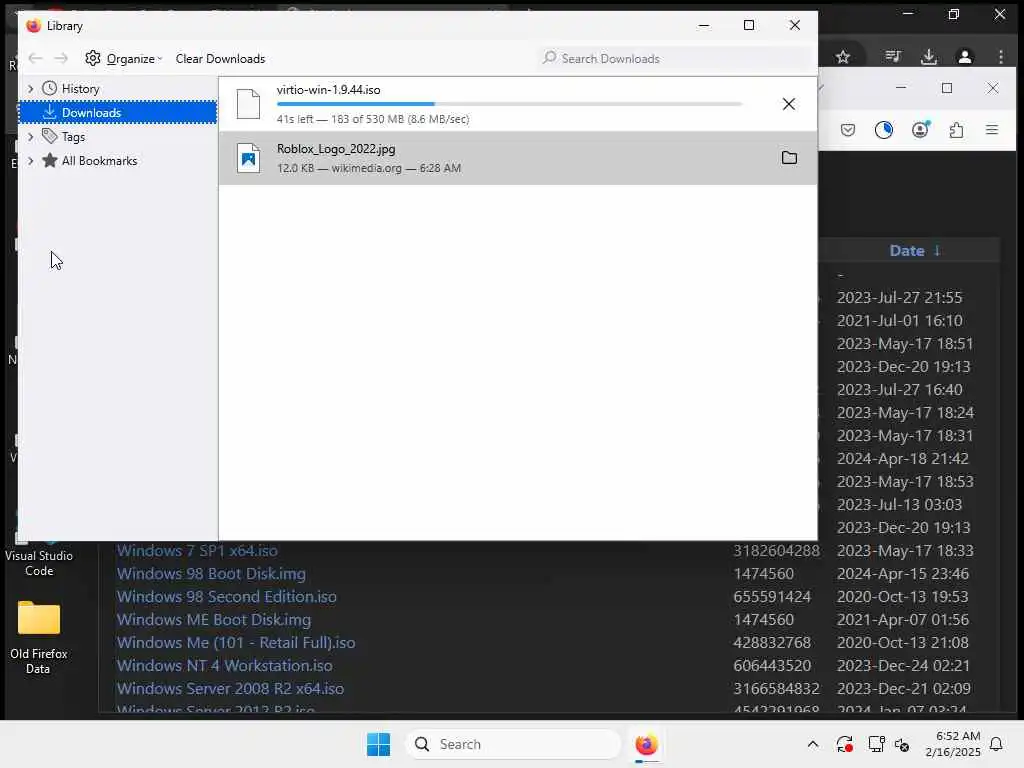The width and height of the screenshot is (1024, 768).
Task: Open Windows ME Boot Disk.img link
Action: 214,619
